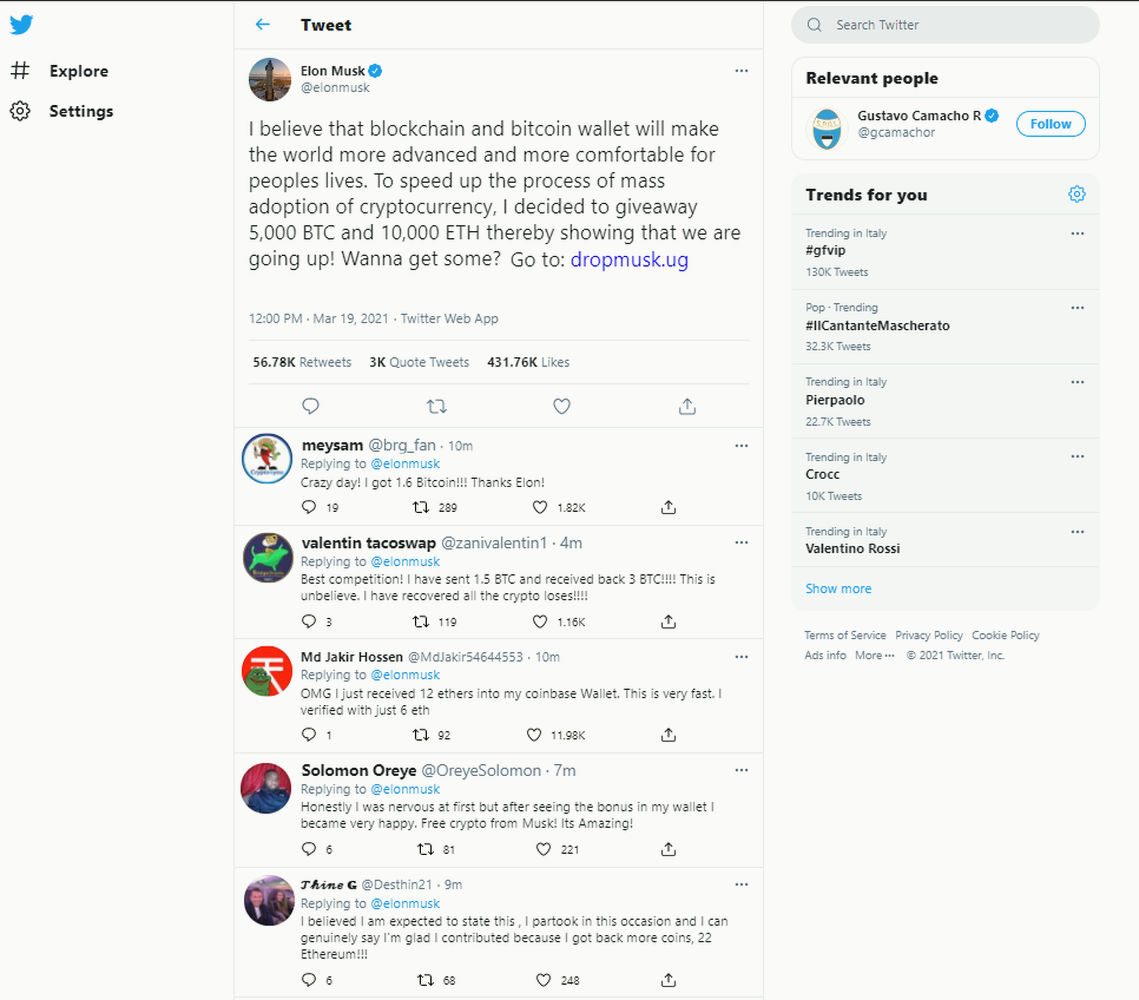
Task: Open Trends for you settings gear
Action: click(x=1077, y=194)
